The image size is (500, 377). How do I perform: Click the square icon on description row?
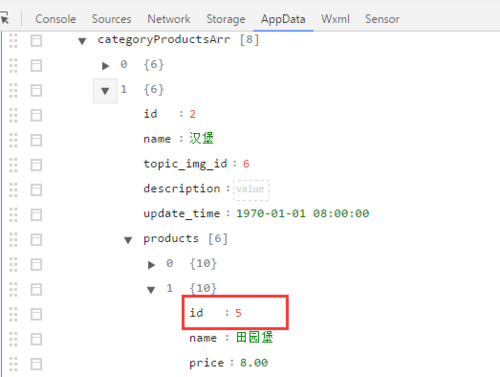pyautogui.click(x=36, y=190)
